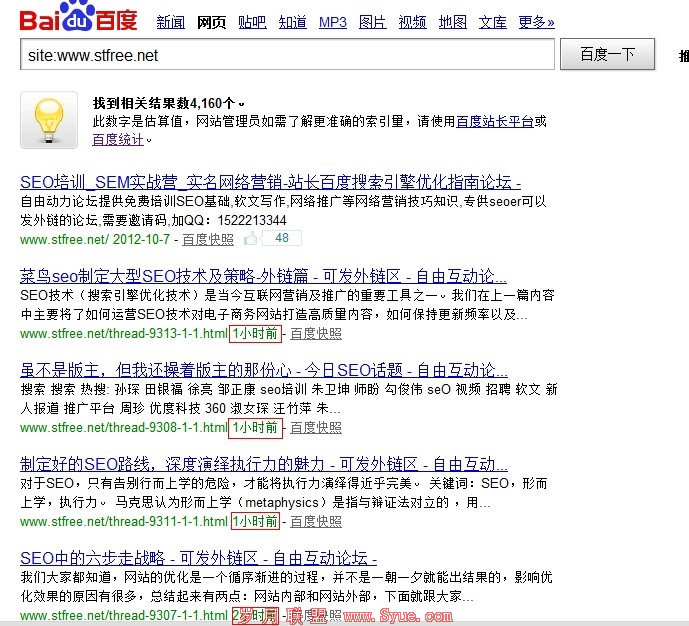Expand the arrow after result count 4,160个
Image resolution: width=689 pixels, height=626 pixels.
(x=241, y=104)
